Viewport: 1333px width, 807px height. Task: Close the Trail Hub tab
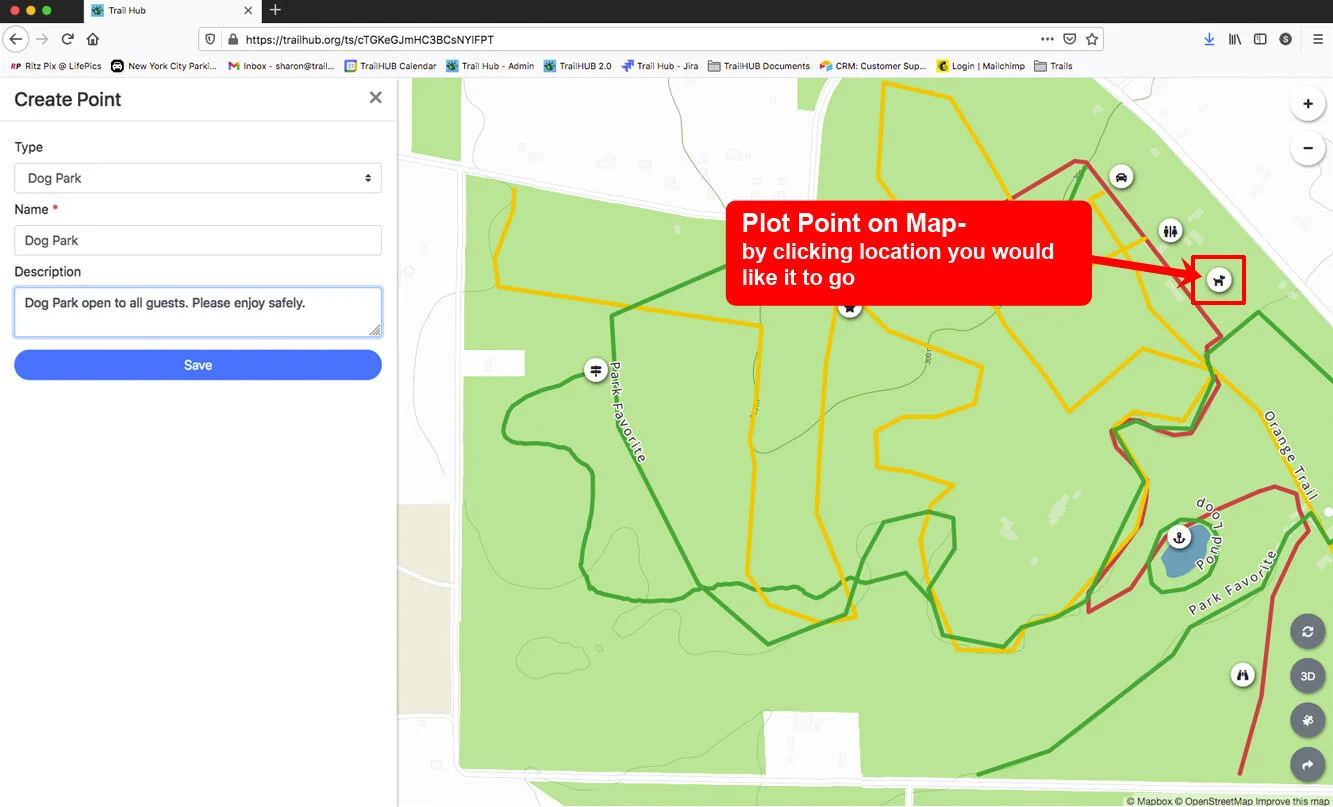click(x=248, y=10)
